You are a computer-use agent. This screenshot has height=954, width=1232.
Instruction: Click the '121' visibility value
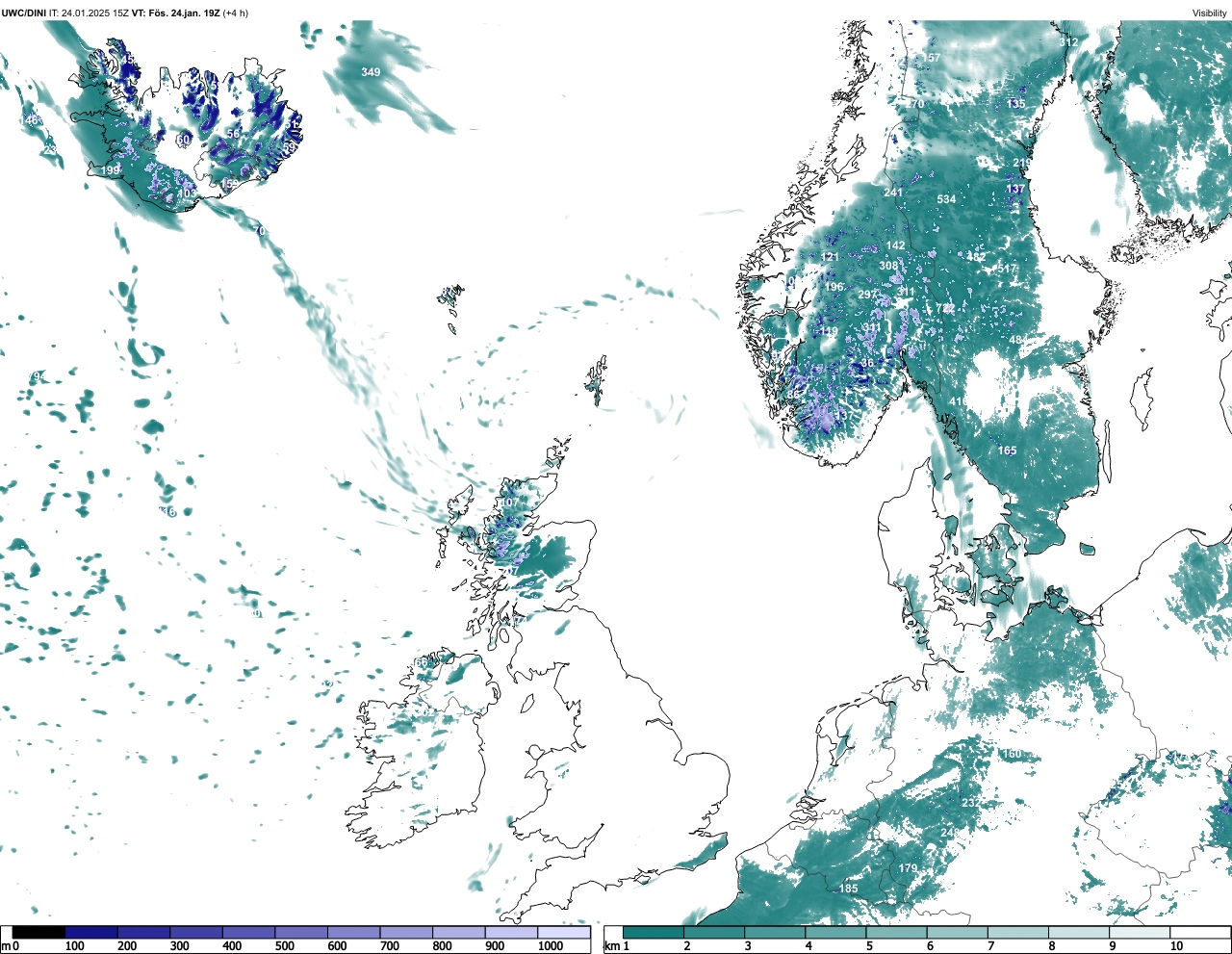click(830, 257)
